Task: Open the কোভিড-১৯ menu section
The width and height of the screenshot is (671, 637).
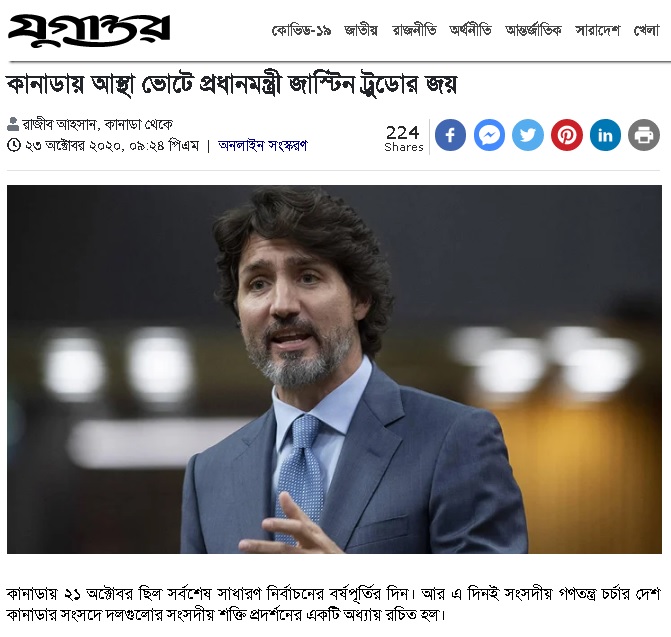Action: [x=301, y=30]
